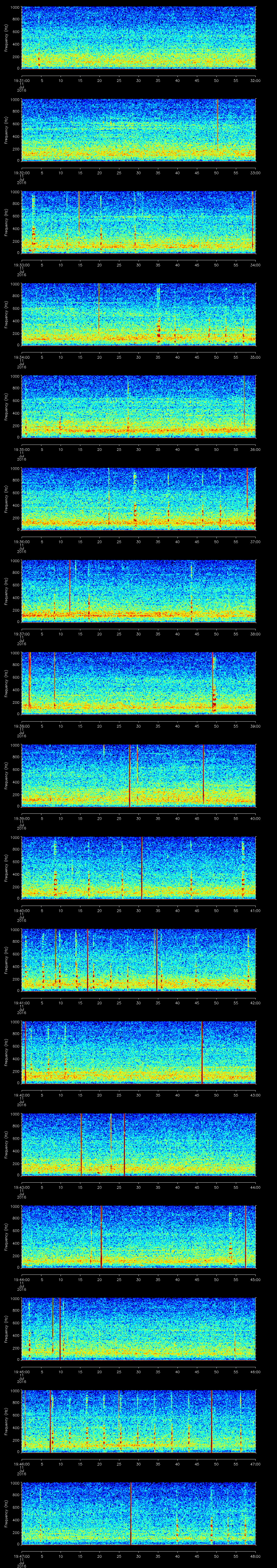277x1568 pixels.
Task: Click the 19:33:00 start time label
Action: pyautogui.click(x=21, y=265)
